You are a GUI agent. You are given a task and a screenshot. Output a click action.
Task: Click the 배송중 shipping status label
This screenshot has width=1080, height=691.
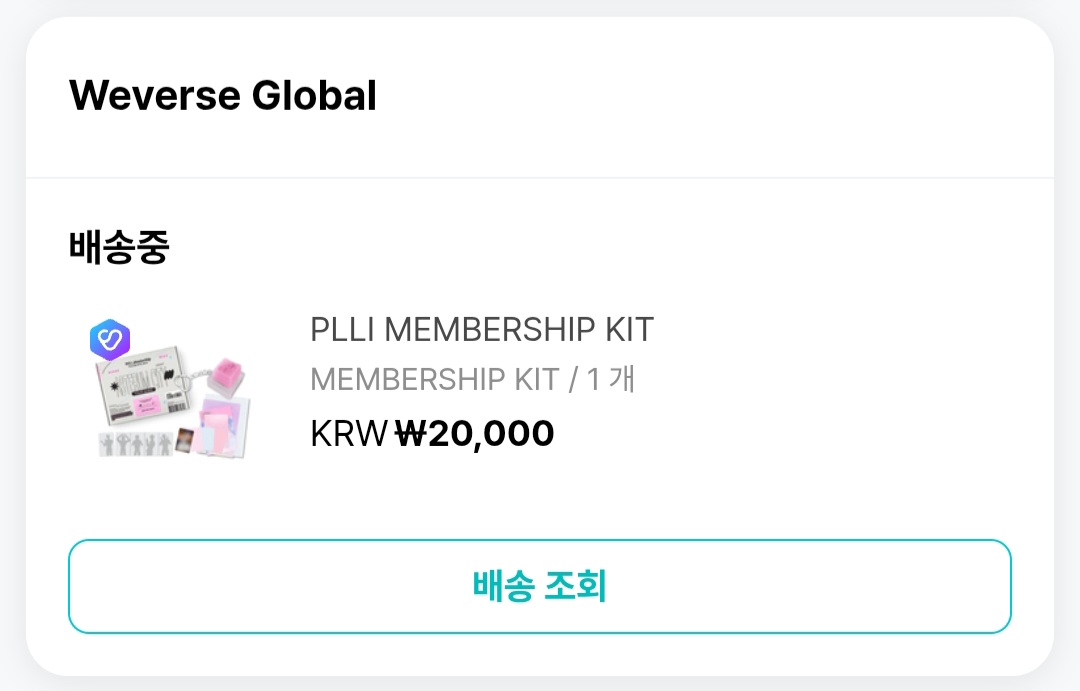pos(119,248)
